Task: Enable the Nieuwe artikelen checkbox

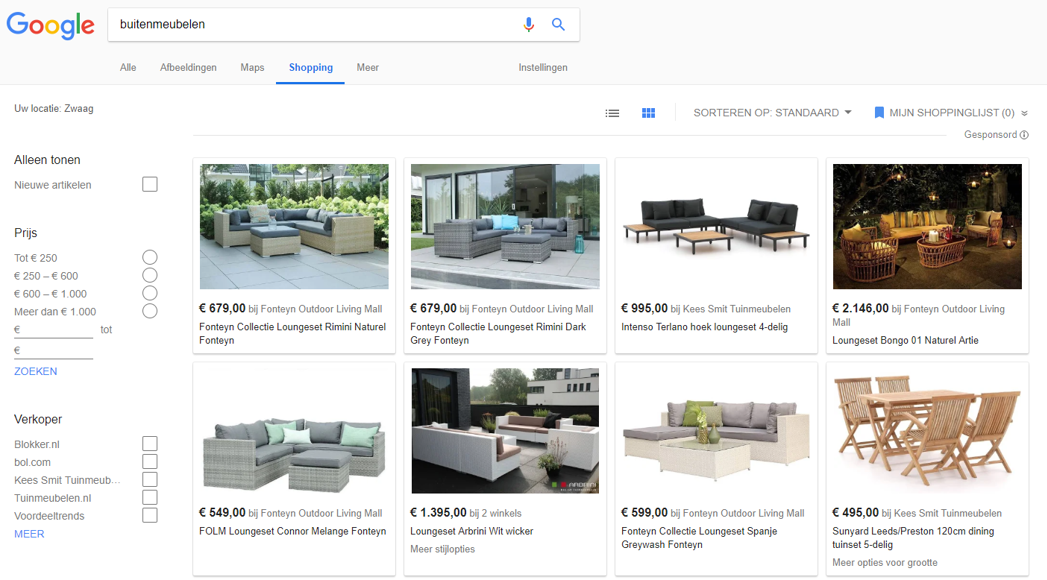Action: (150, 185)
